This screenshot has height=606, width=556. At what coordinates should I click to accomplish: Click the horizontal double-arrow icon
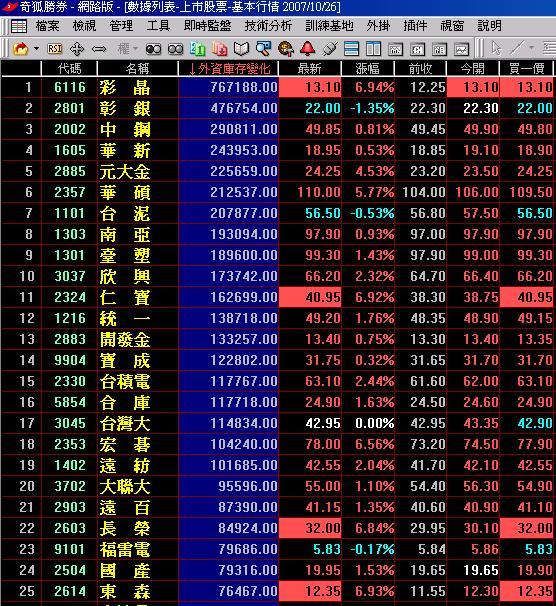click(x=99, y=49)
